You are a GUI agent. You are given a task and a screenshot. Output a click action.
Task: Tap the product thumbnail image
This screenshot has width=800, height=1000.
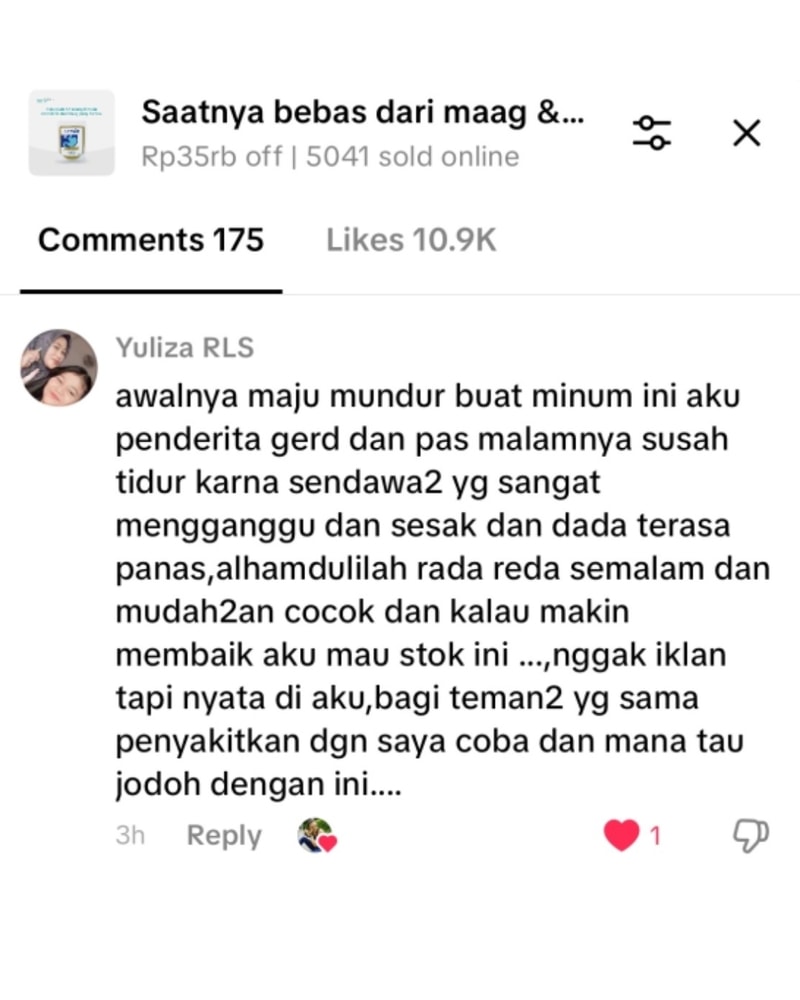tap(71, 133)
